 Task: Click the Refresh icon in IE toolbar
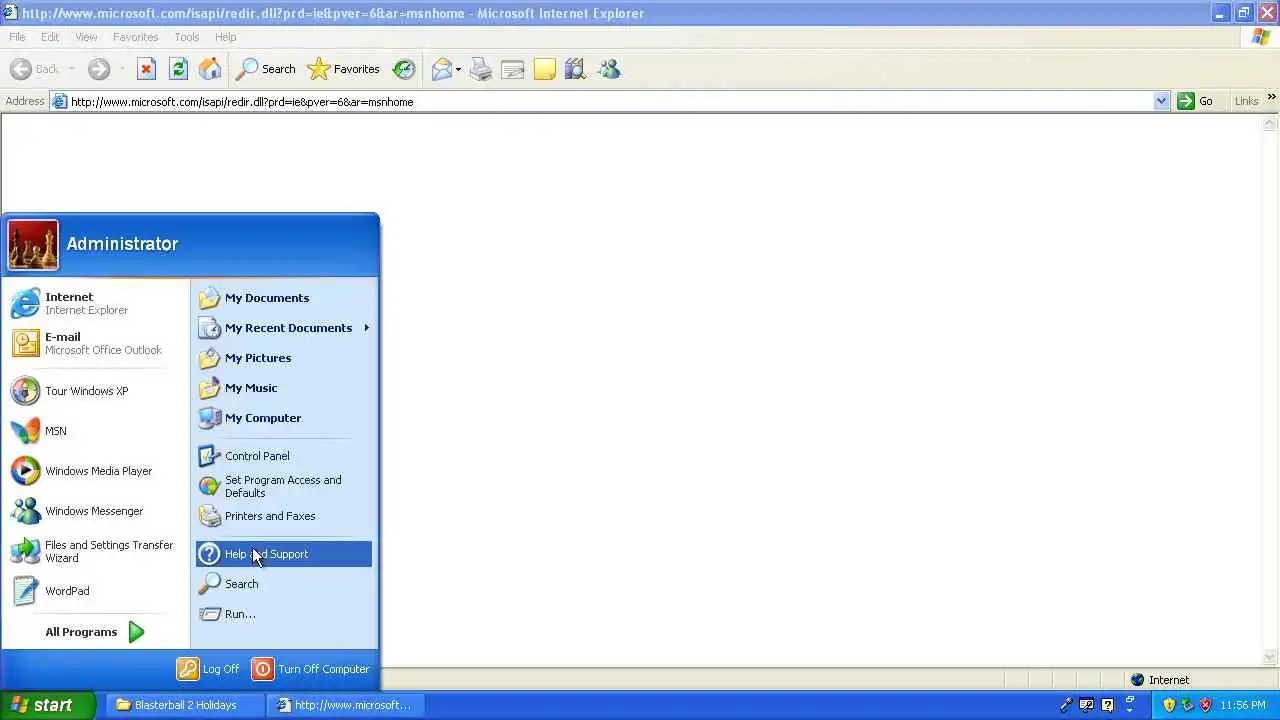(178, 69)
